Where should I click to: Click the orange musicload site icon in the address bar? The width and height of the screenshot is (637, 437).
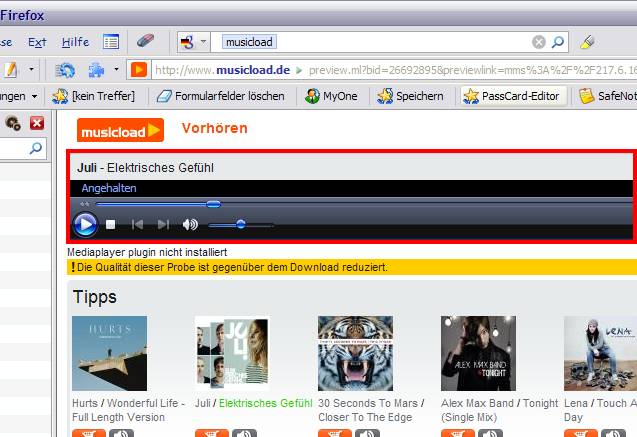[139, 70]
